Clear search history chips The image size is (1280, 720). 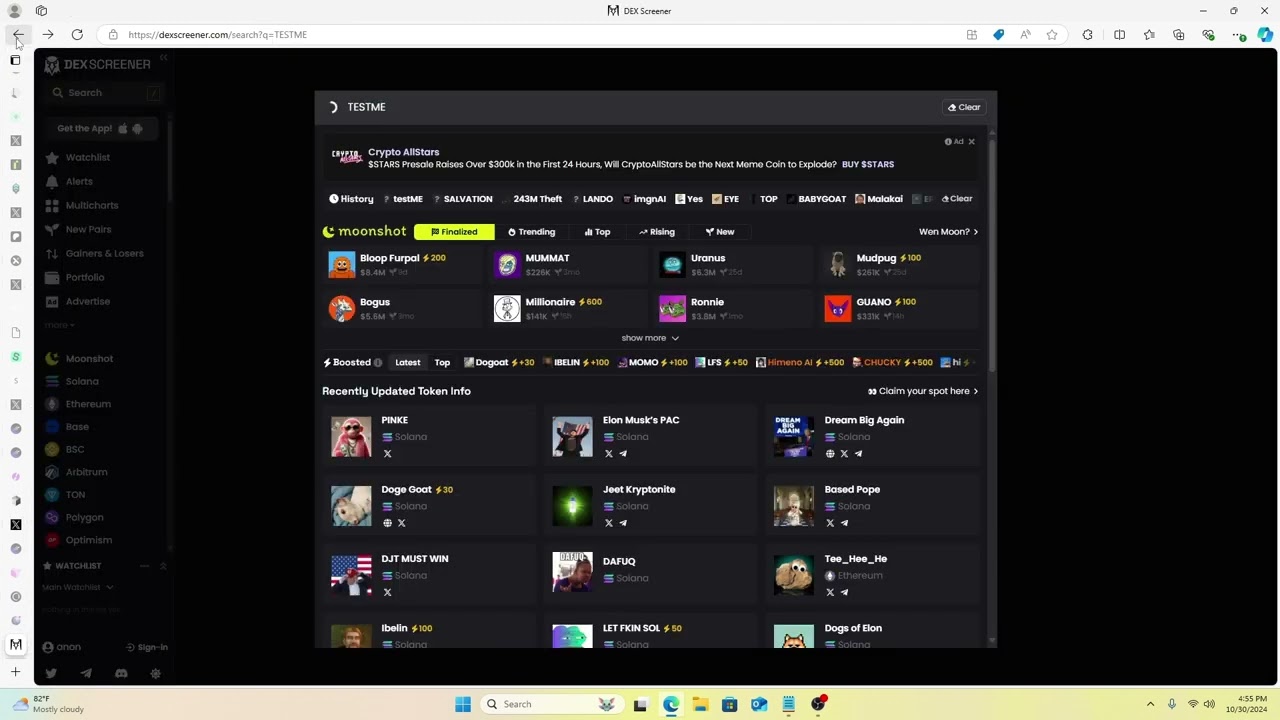955,199
